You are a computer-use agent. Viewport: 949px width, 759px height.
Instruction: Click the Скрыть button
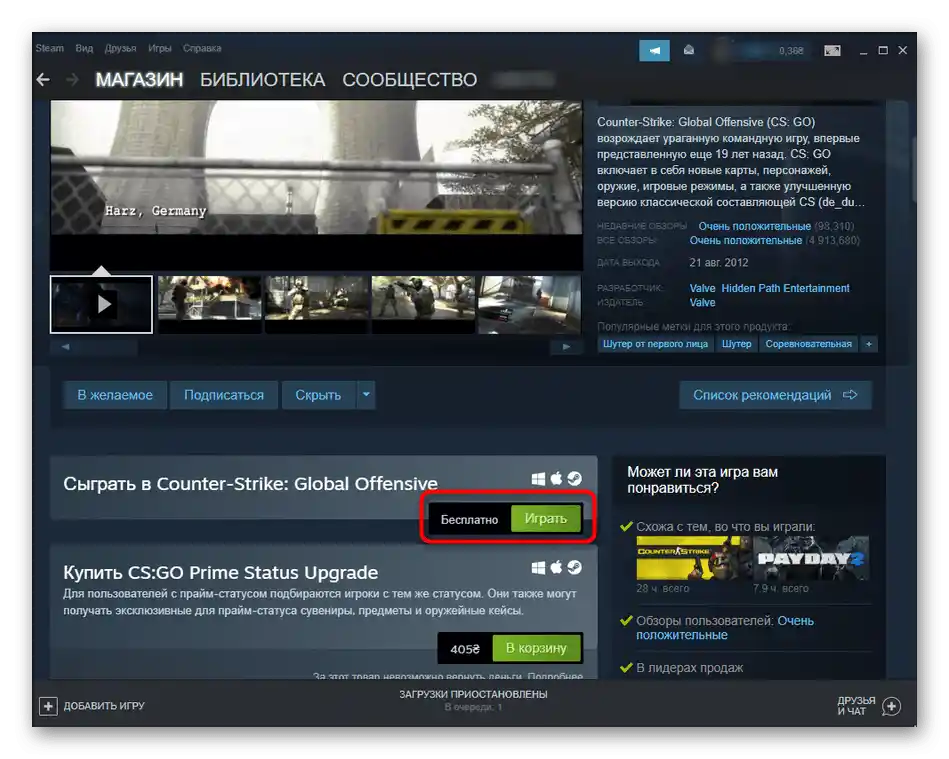coord(318,395)
